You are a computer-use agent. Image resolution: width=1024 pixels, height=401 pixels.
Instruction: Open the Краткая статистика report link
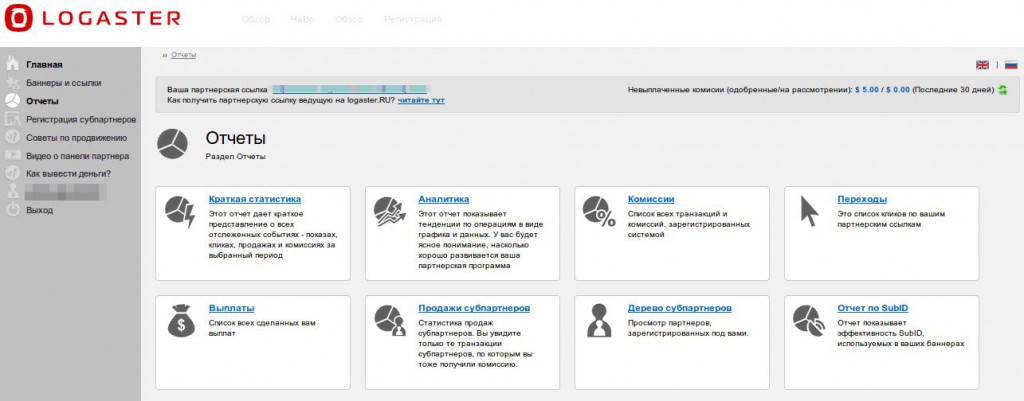click(x=254, y=199)
